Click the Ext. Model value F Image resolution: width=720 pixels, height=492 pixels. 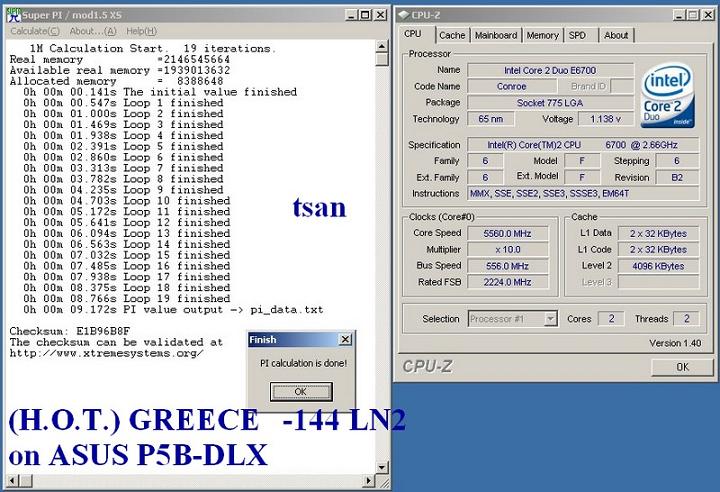tap(582, 177)
